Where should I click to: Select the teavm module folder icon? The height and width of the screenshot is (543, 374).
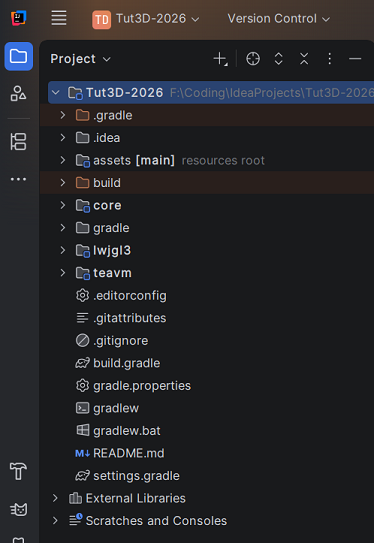(x=83, y=273)
